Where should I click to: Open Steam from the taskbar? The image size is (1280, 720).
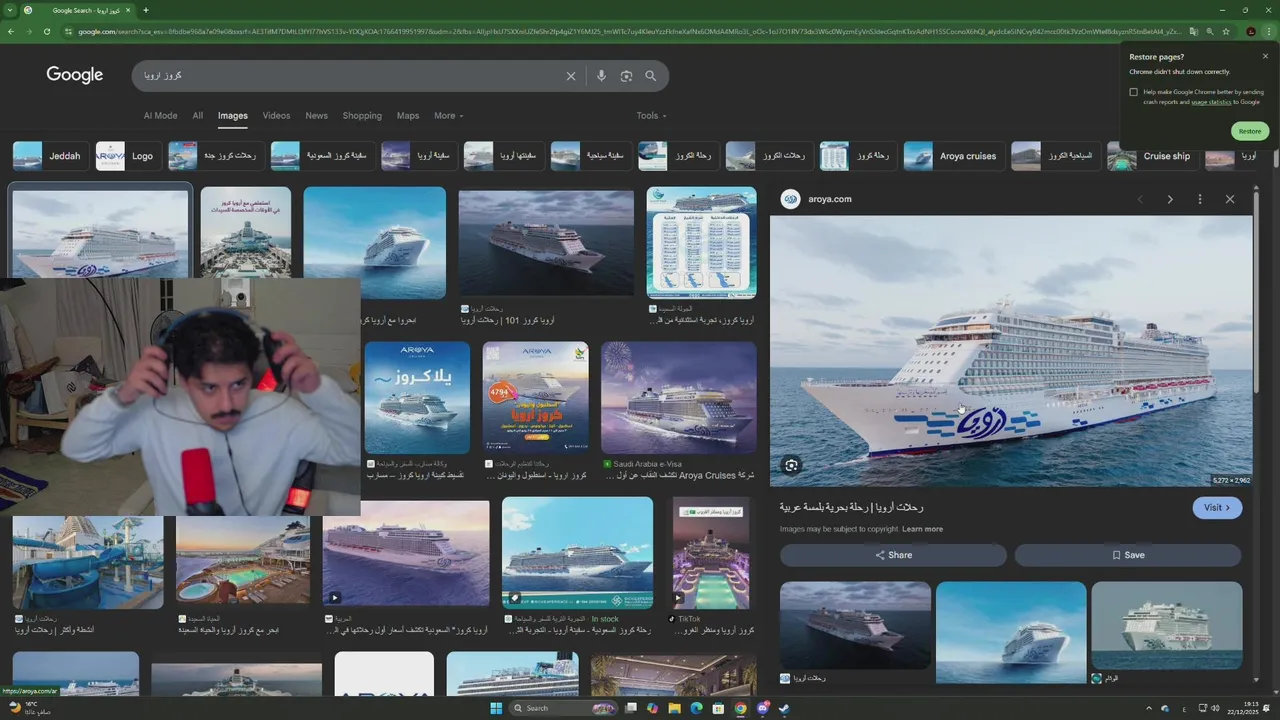784,708
